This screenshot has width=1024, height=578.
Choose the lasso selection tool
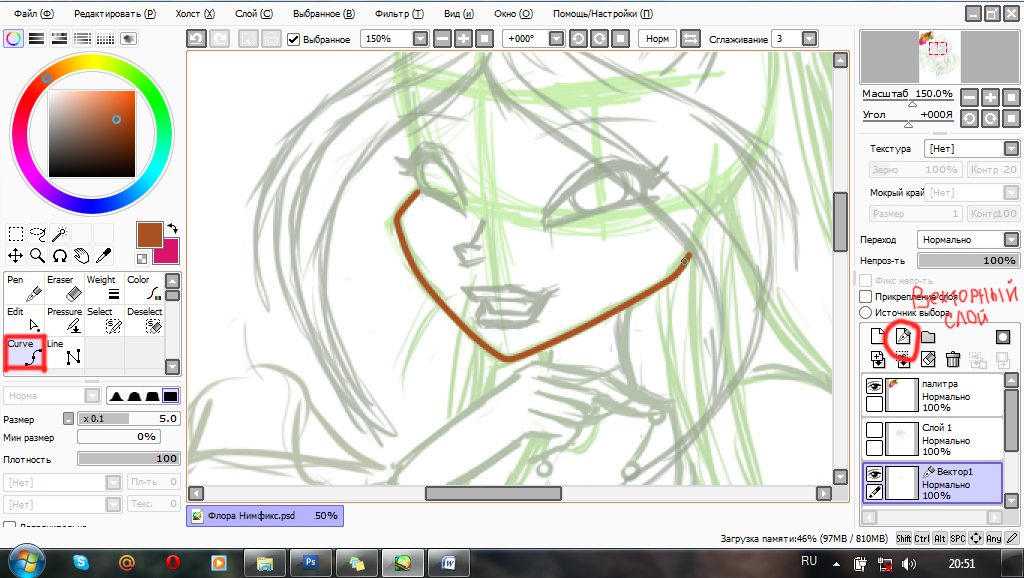(38, 234)
